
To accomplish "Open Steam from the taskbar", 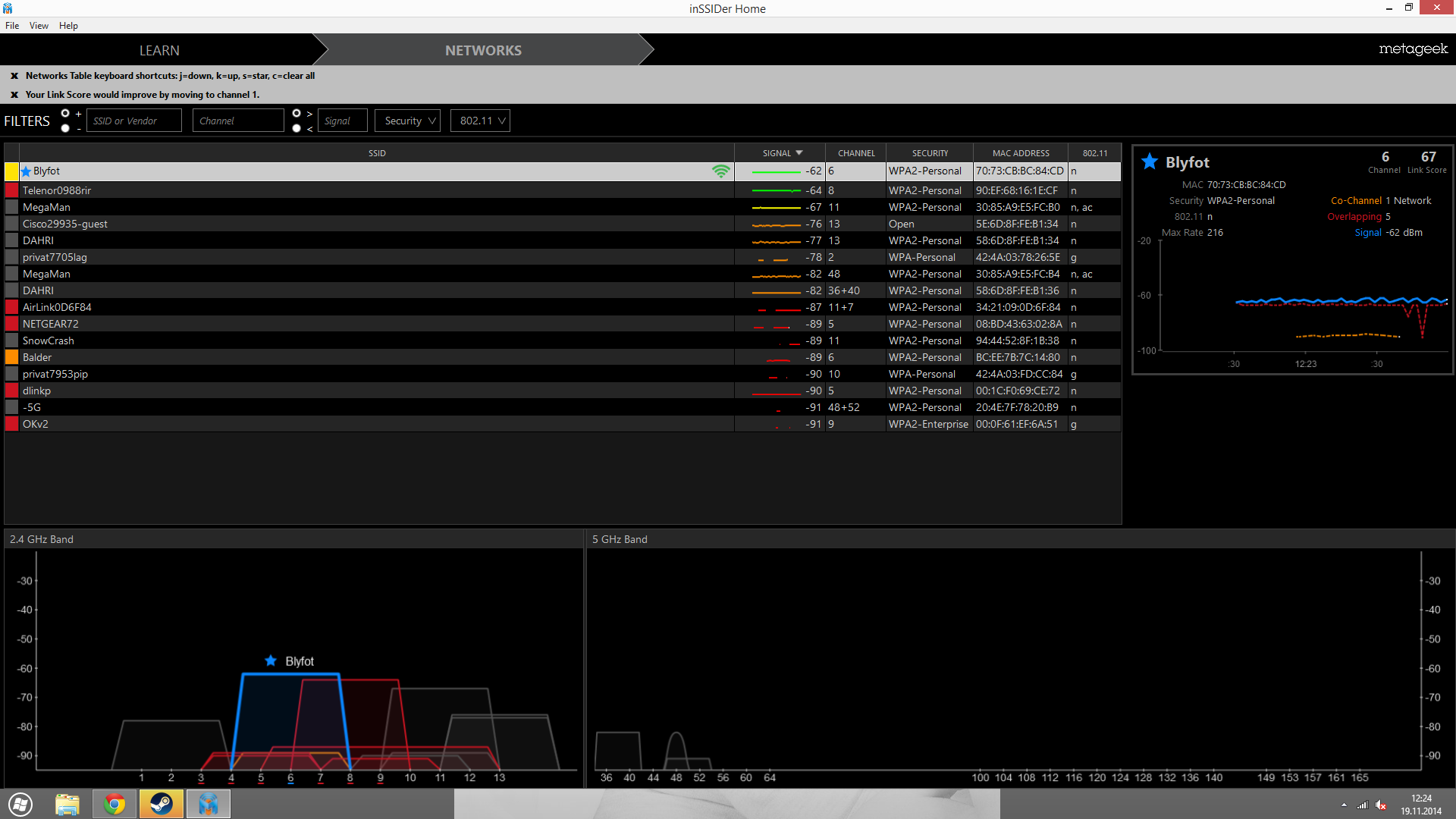I will [x=162, y=804].
